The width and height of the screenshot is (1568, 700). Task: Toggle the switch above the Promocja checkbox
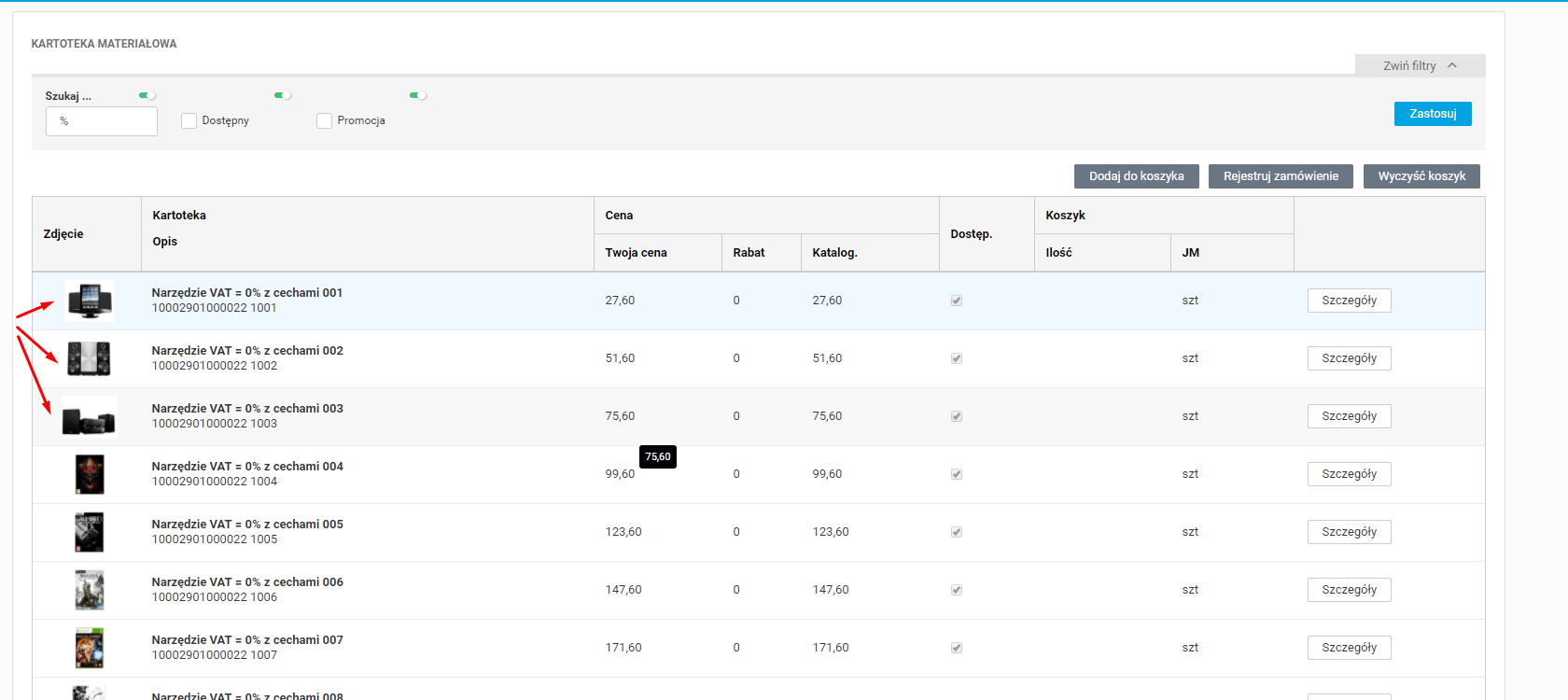(418, 95)
